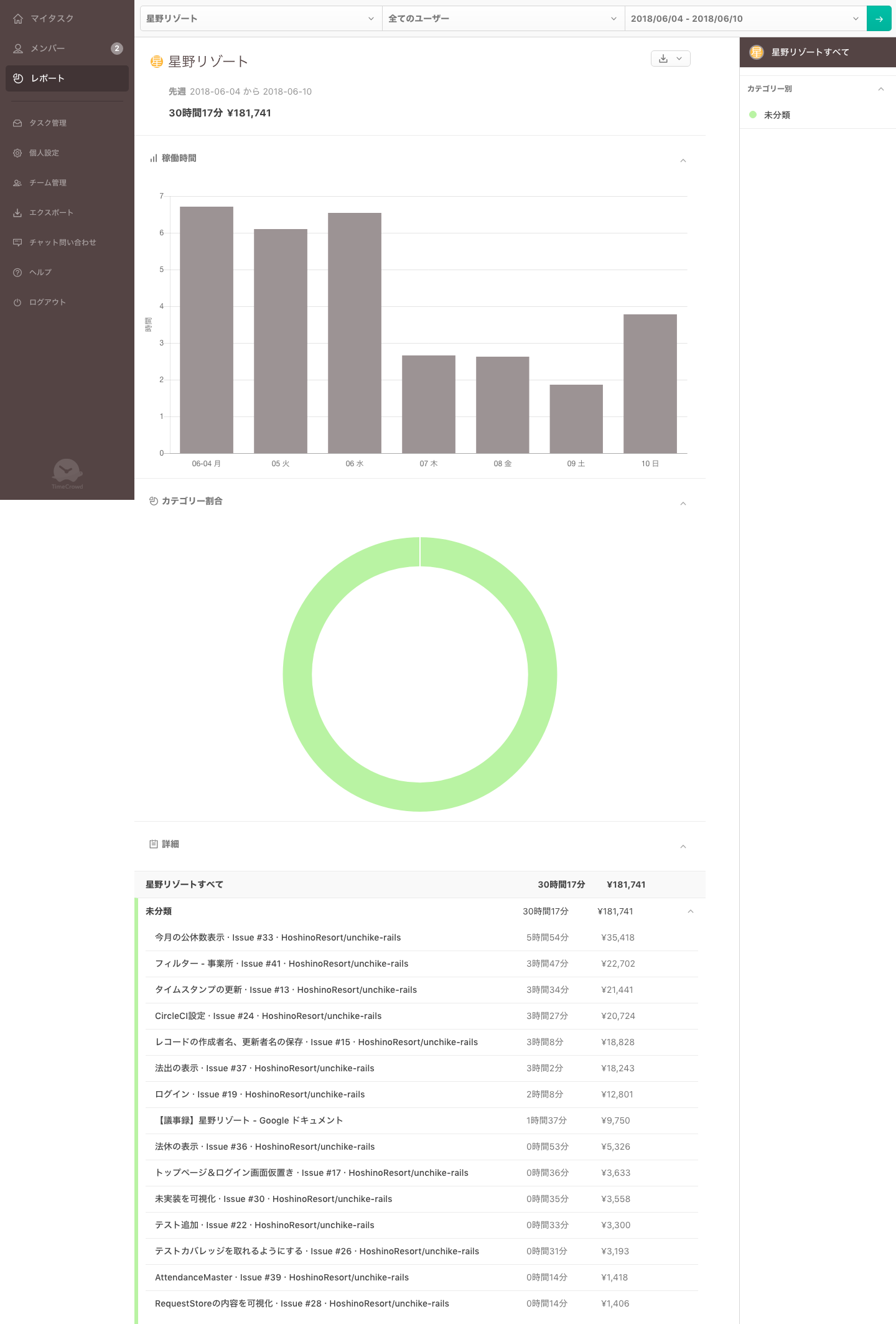The width and height of the screenshot is (896, 1324).
Task: Click the 06 水 bar in the chart
Action: (355, 333)
